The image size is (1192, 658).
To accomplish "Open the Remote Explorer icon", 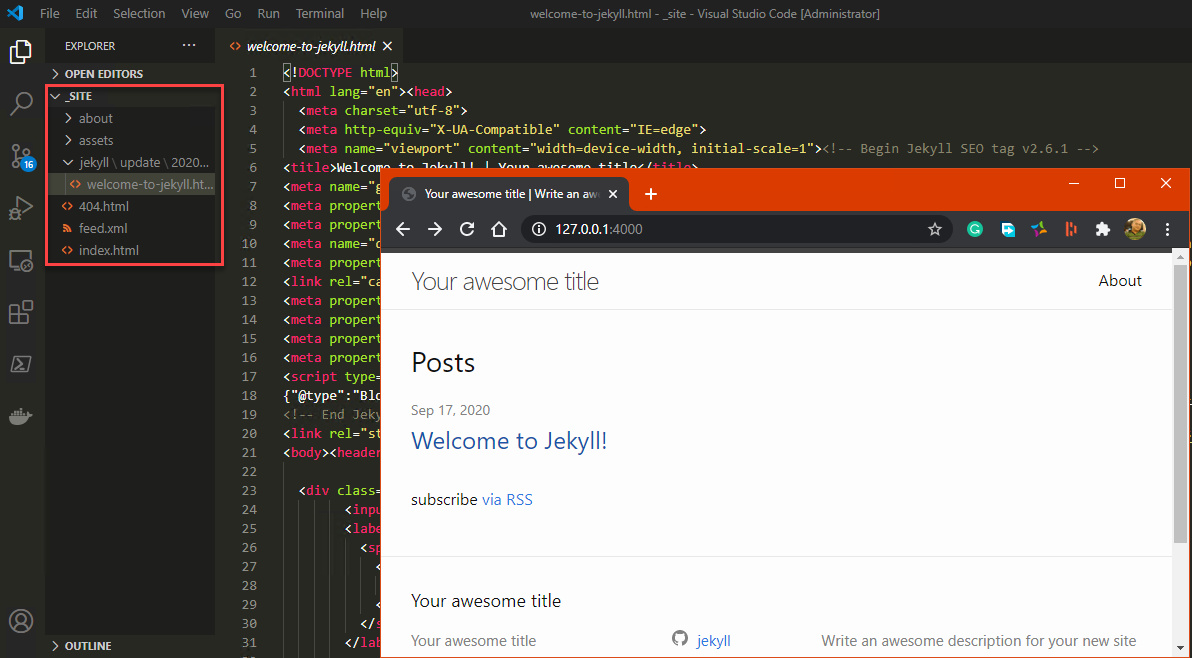I will 21,261.
